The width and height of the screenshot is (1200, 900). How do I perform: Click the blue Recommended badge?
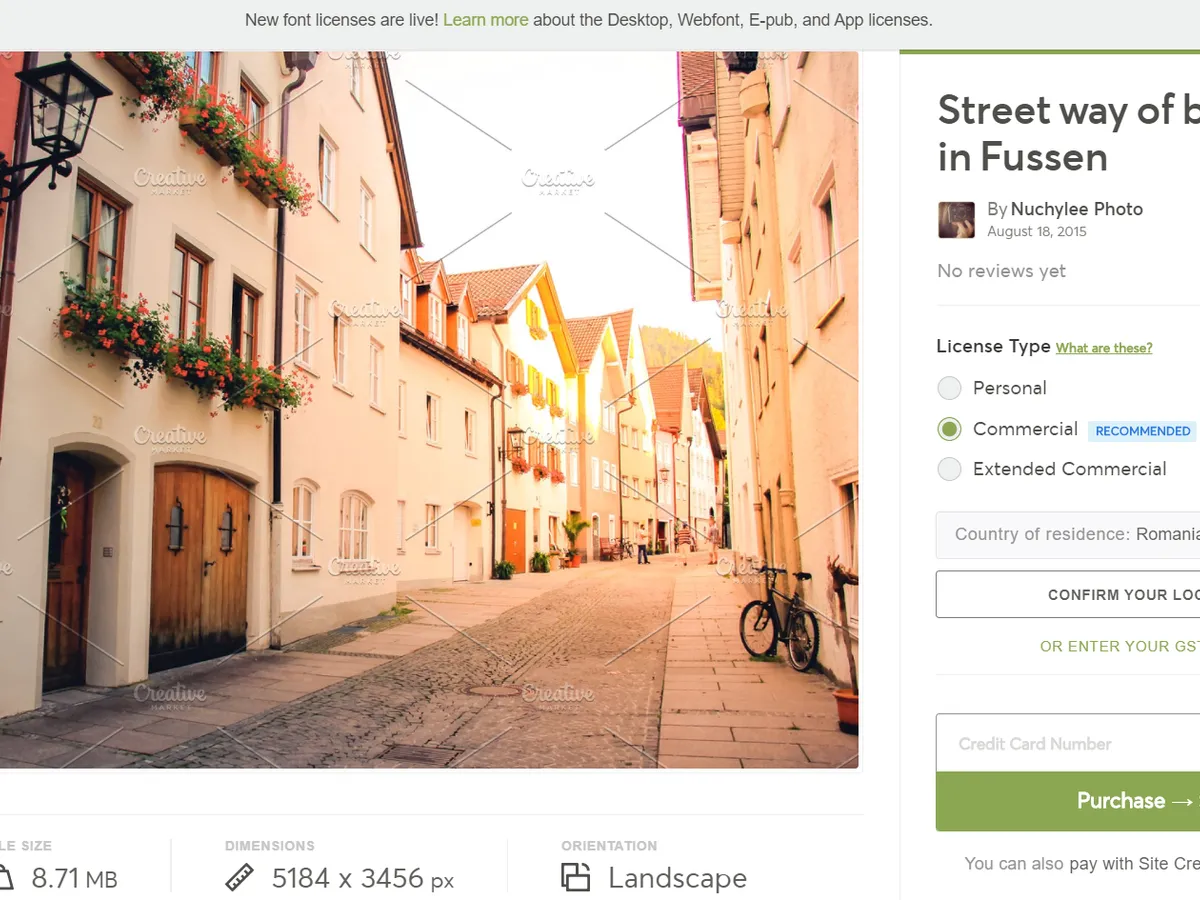click(1142, 431)
